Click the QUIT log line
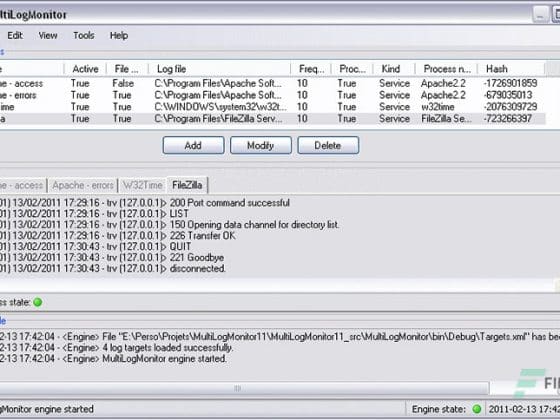 [96, 247]
